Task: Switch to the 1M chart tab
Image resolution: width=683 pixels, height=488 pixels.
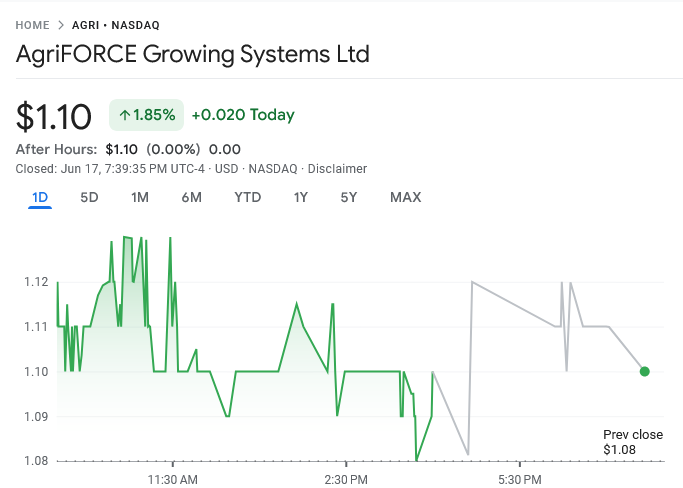Action: pyautogui.click(x=140, y=197)
